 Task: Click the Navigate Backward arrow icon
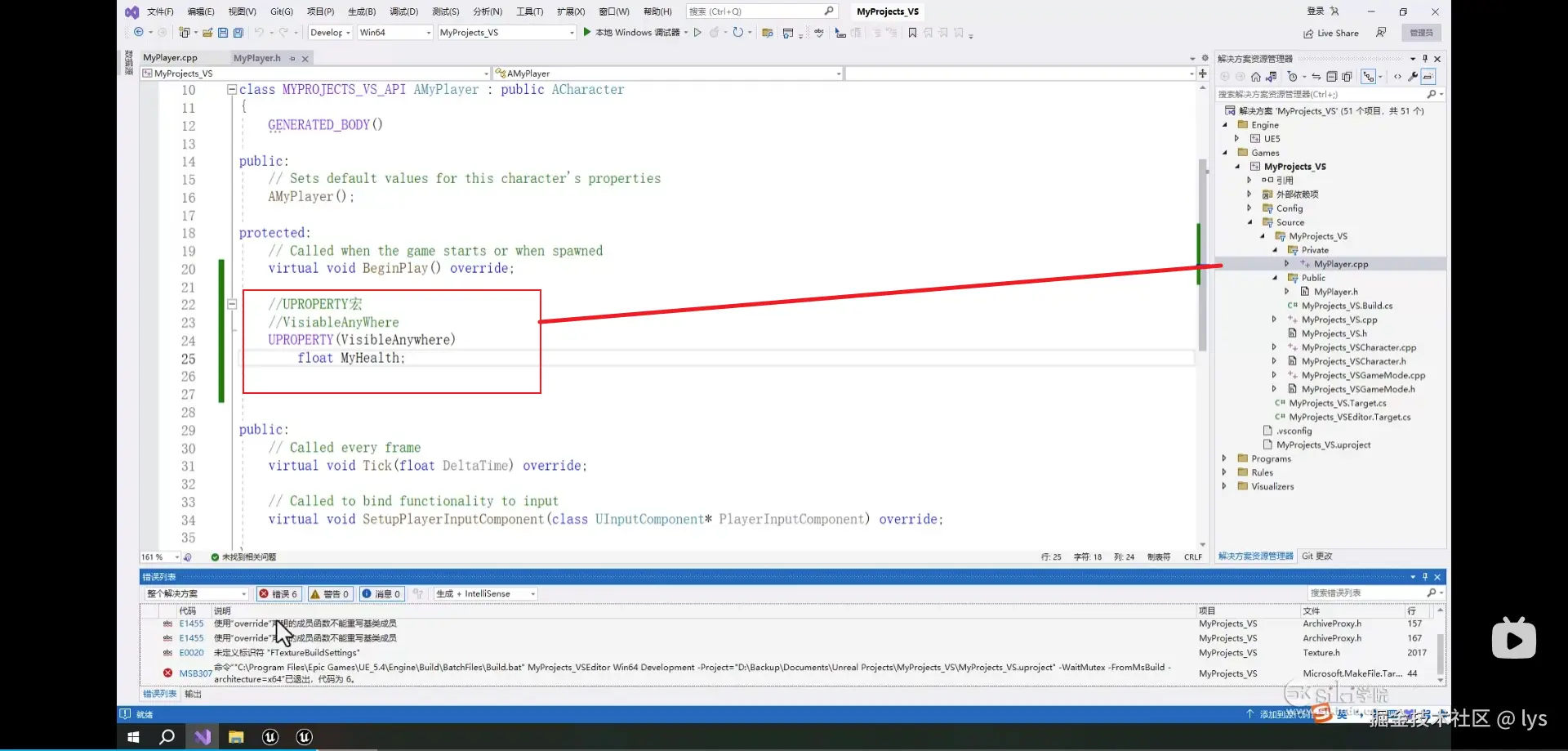[139, 33]
